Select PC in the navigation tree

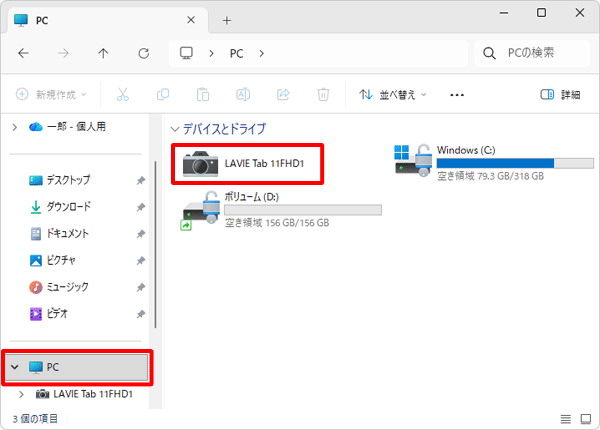(77, 367)
